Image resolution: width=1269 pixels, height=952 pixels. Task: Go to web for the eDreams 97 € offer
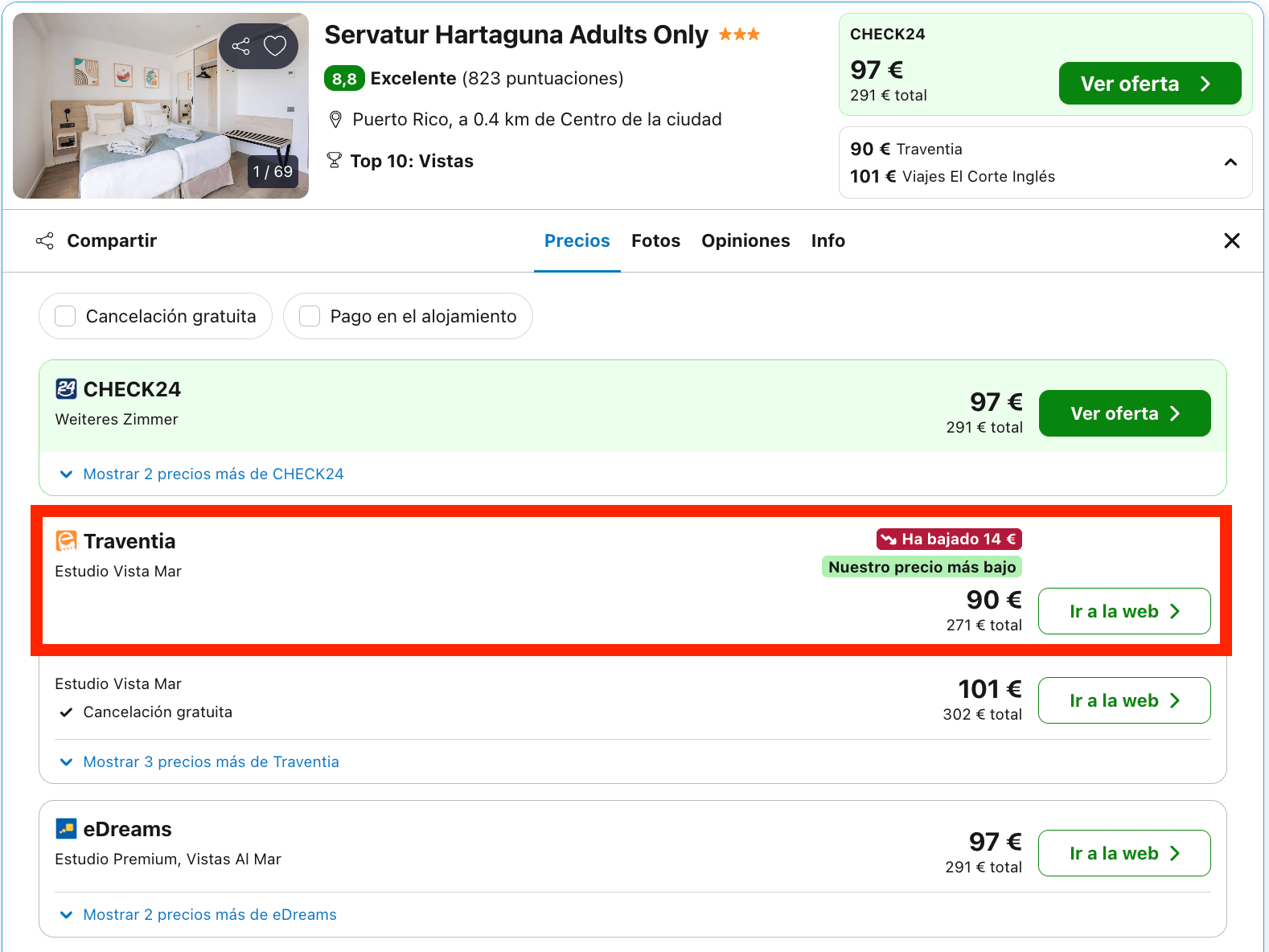(x=1124, y=853)
